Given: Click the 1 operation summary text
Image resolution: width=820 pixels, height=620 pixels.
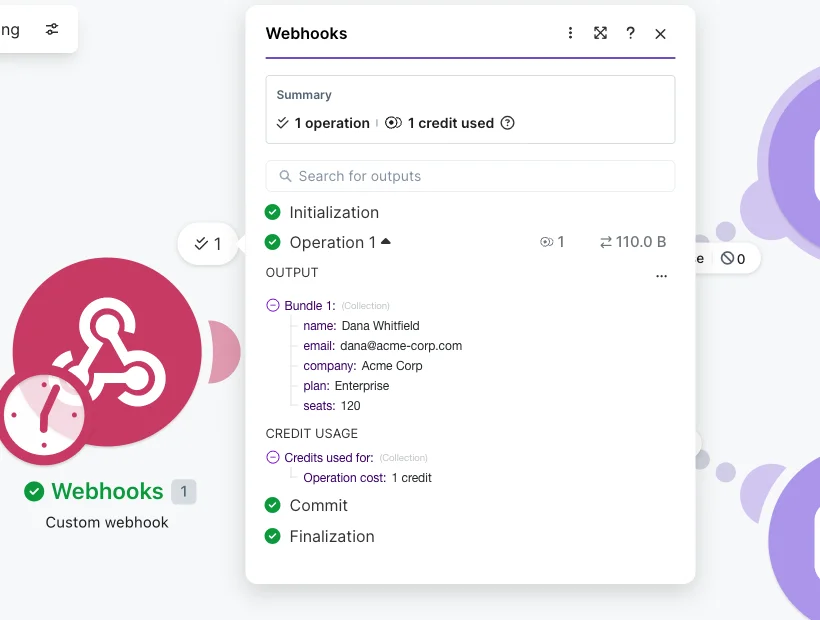Looking at the screenshot, I should (332, 123).
